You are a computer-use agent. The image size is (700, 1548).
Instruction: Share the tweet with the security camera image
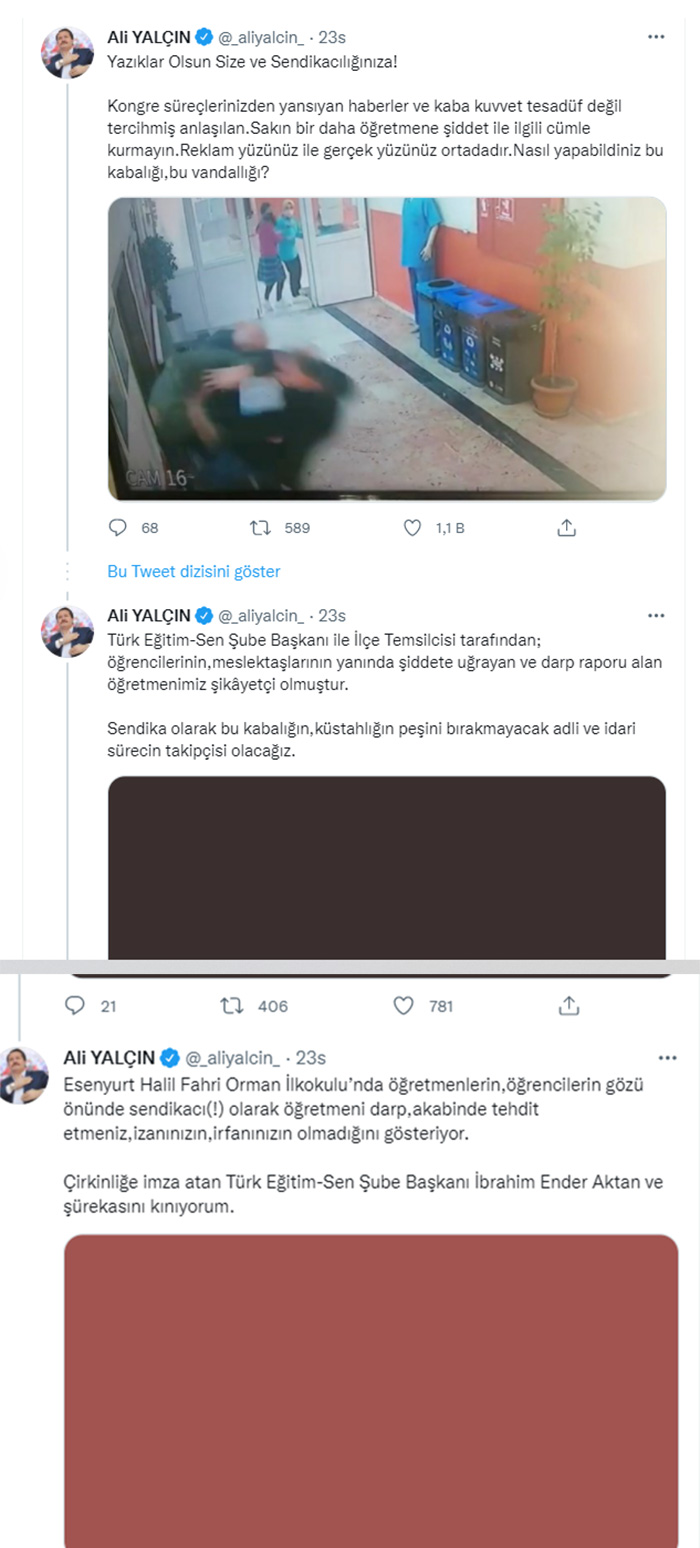[566, 527]
